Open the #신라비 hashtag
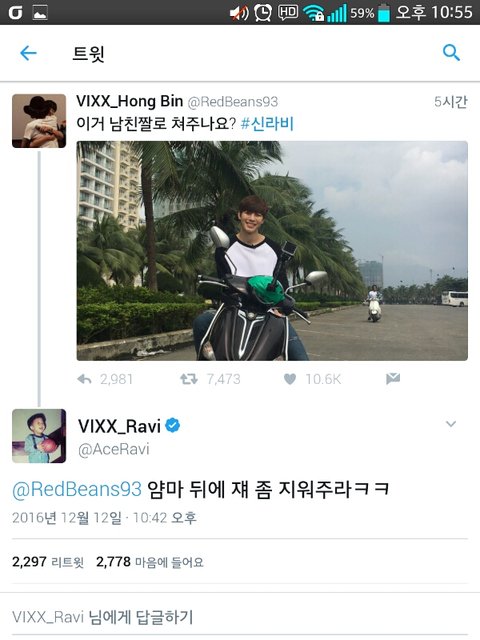This screenshot has width=480, height=640. (x=267, y=124)
